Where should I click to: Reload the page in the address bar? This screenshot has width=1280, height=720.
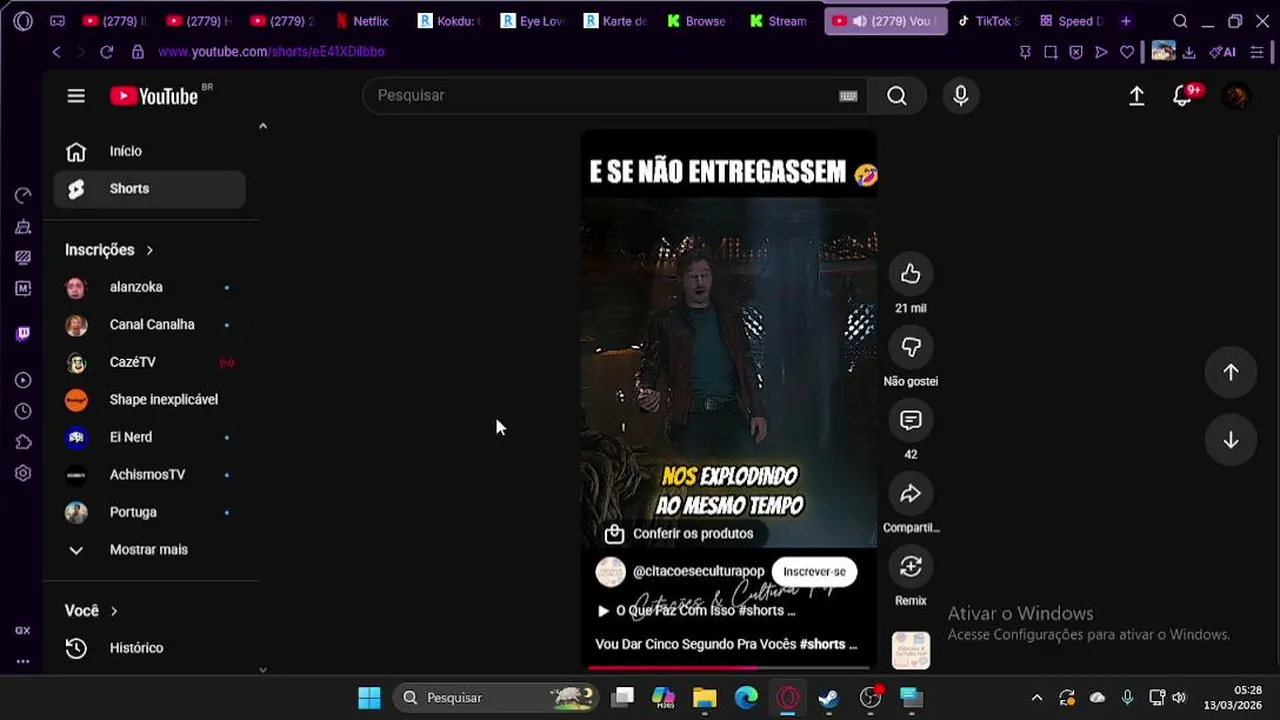[x=107, y=52]
